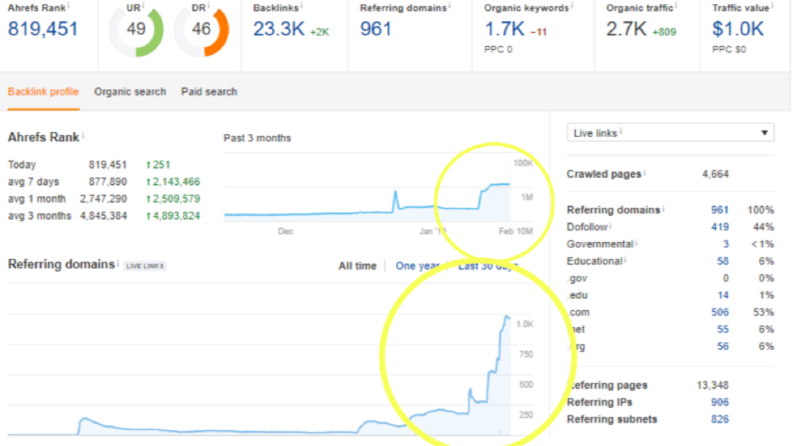Open the Backlink profile tab
The height and width of the screenshot is (446, 793).
click(43, 92)
